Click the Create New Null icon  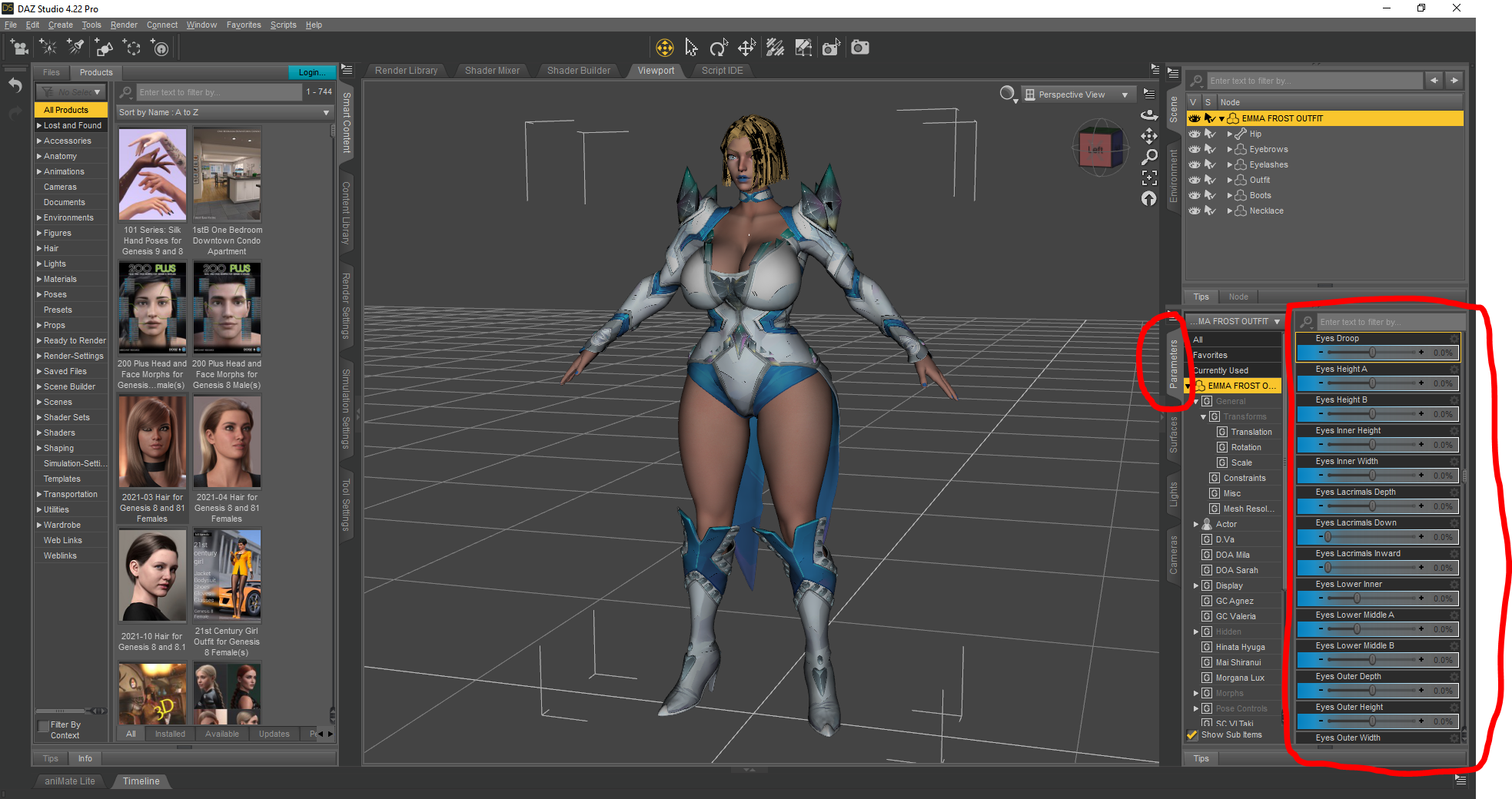tap(132, 48)
